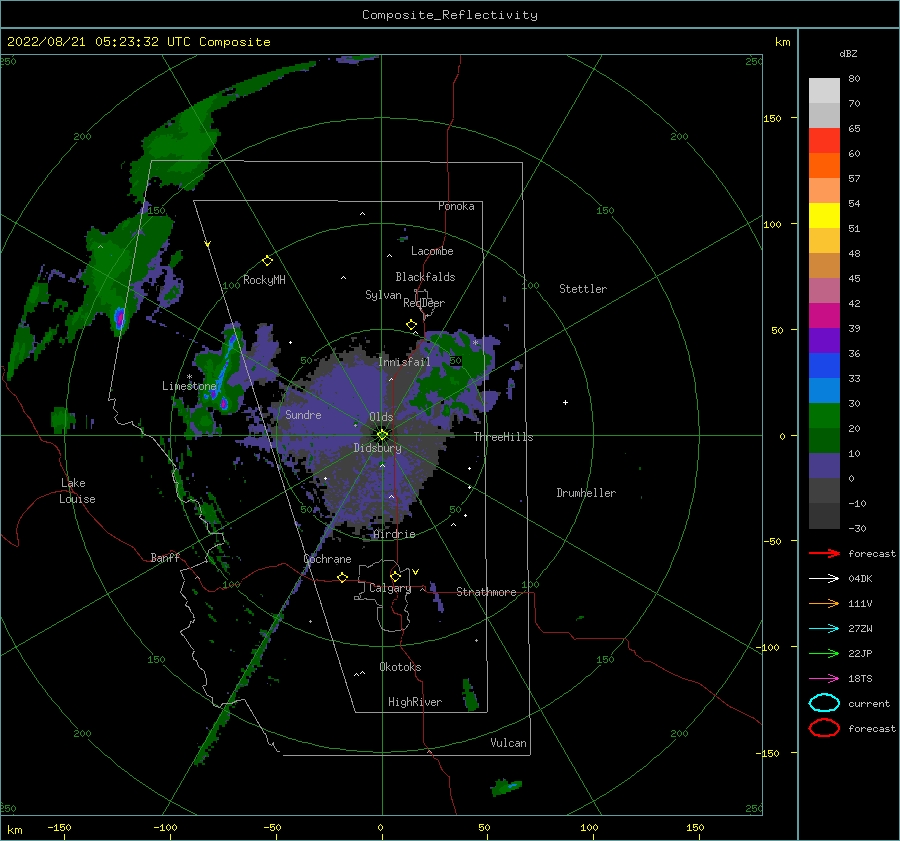Pick the green swatch between 30 and 20

tap(824, 416)
